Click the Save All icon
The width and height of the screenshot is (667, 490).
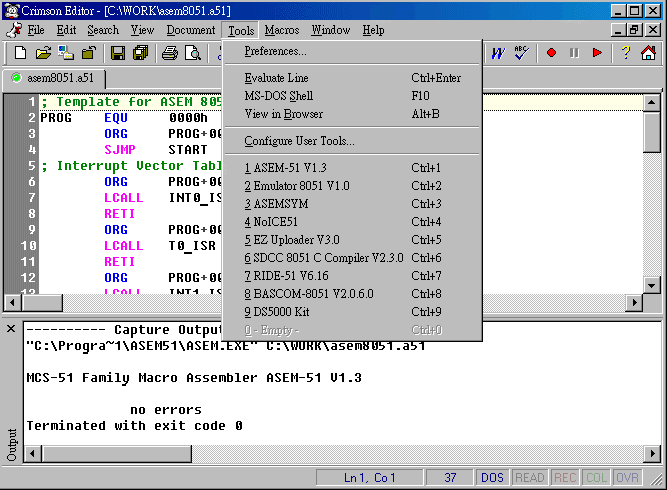coord(140,53)
